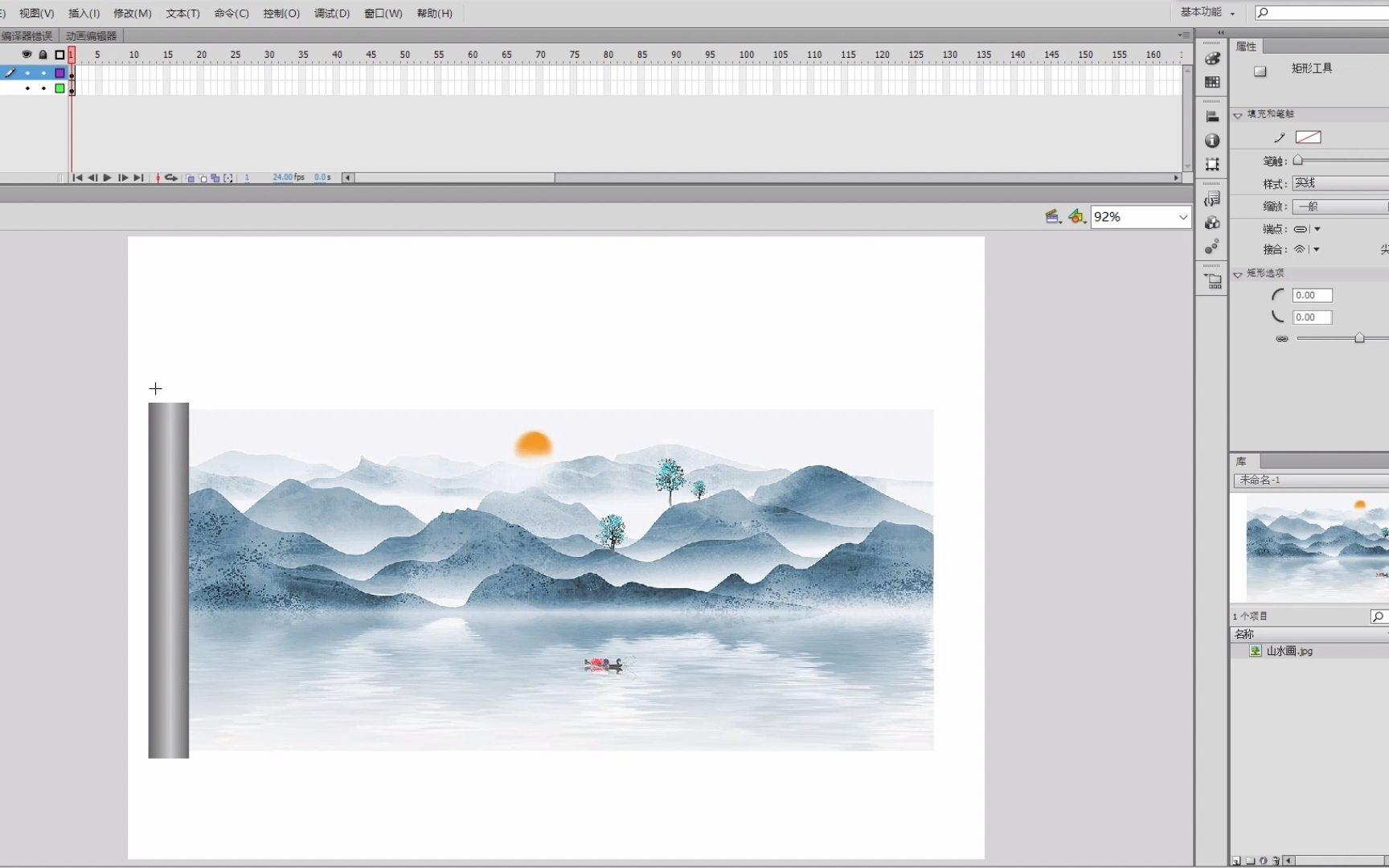Open the 插入(I) menu
The image size is (1389, 868).
pos(84,14)
